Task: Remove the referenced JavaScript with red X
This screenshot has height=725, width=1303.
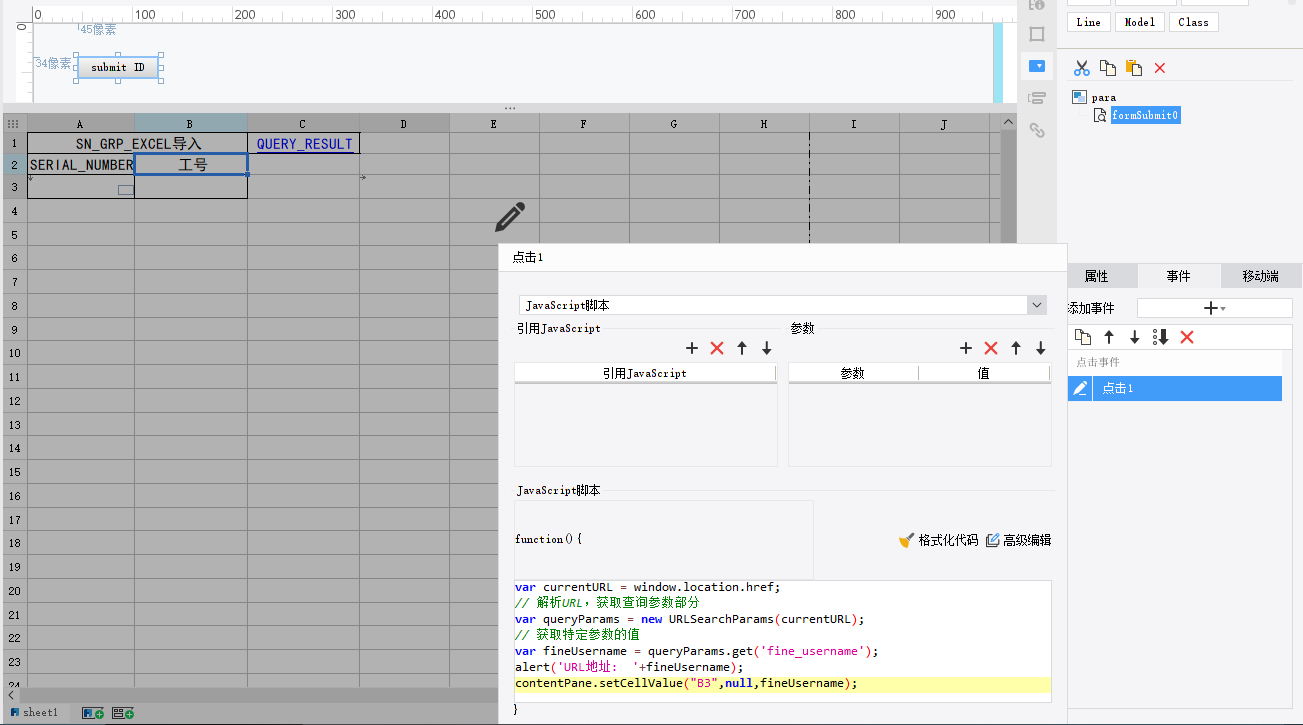Action: [717, 348]
